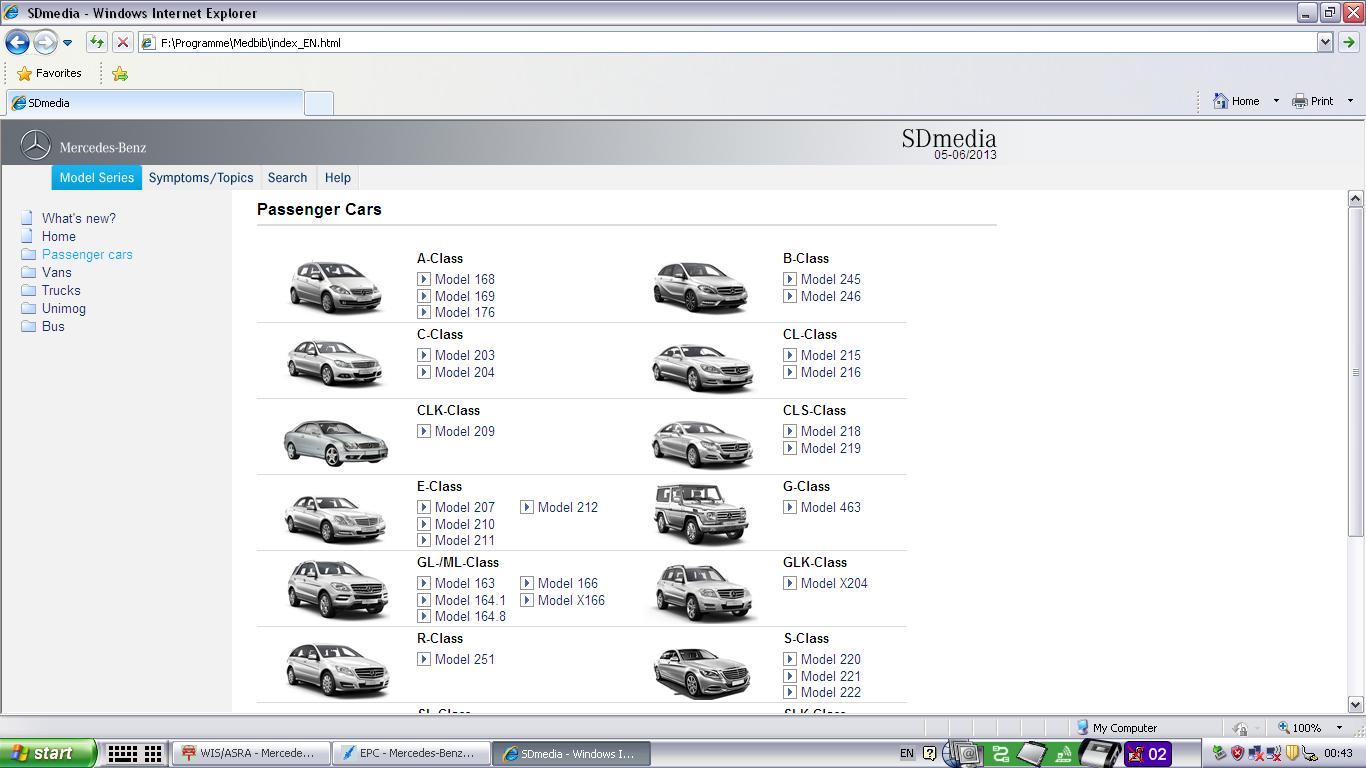Click the page scrollbar up arrow
Image resolution: width=1366 pixels, height=768 pixels.
1356,198
